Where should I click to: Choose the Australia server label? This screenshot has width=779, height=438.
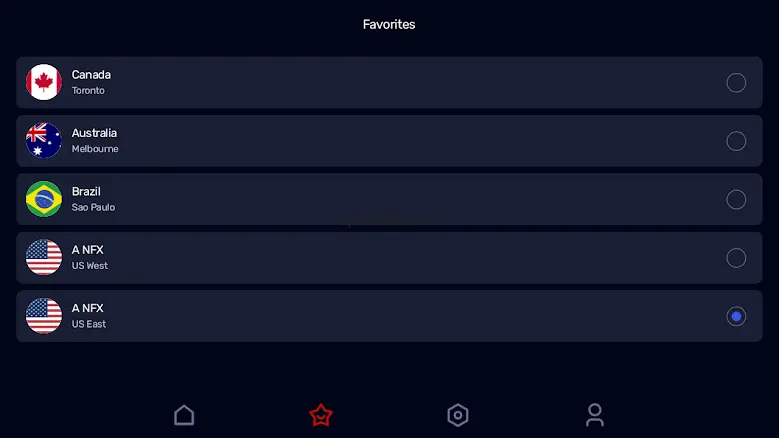pyautogui.click(x=94, y=133)
